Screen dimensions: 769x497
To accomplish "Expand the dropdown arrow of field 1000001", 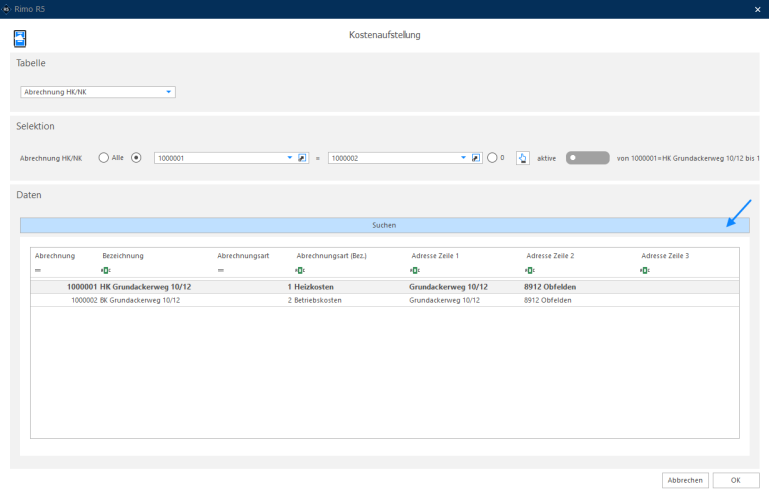I will coord(289,158).
